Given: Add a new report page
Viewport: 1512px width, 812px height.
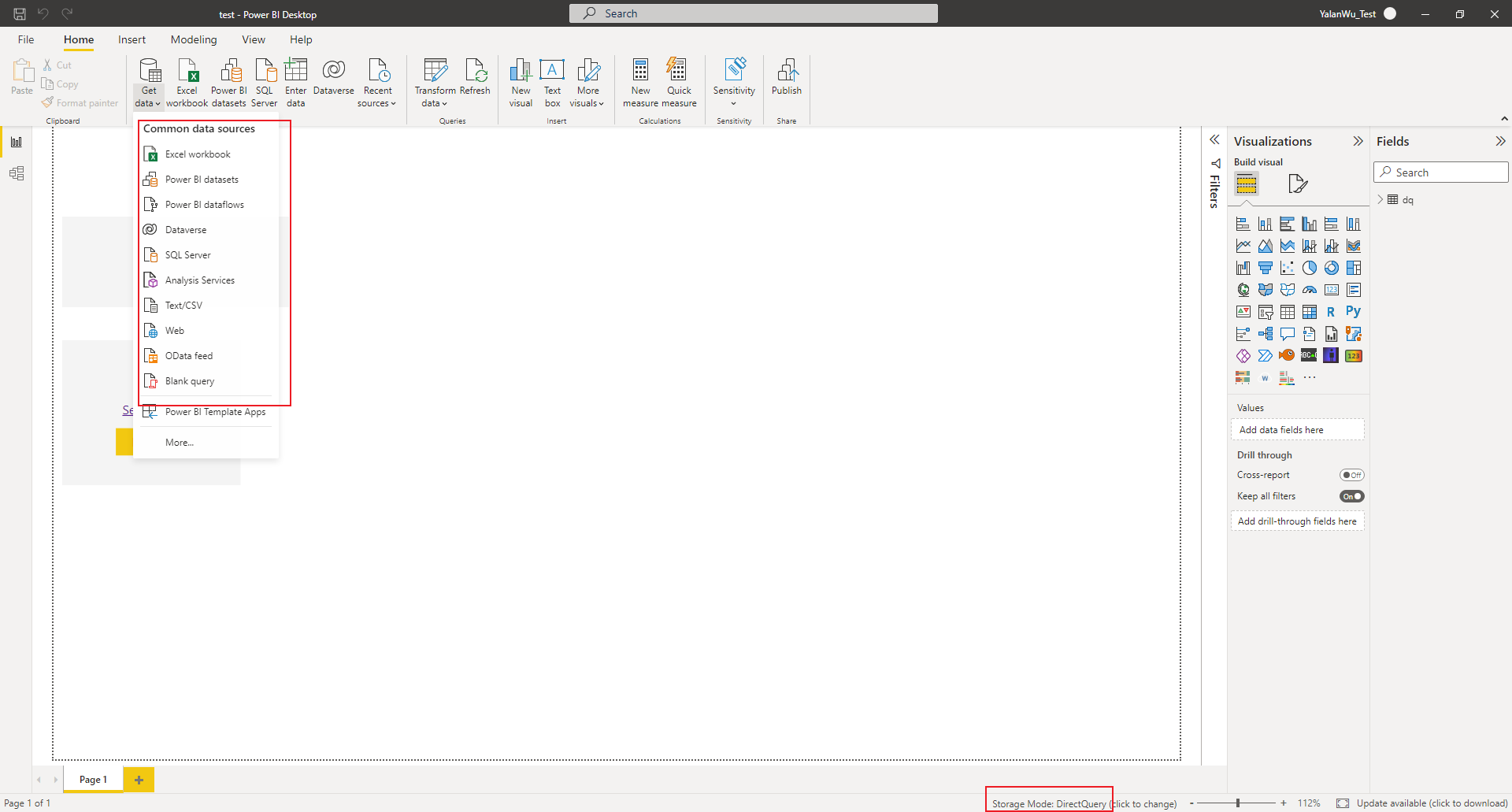Looking at the screenshot, I should 139,780.
